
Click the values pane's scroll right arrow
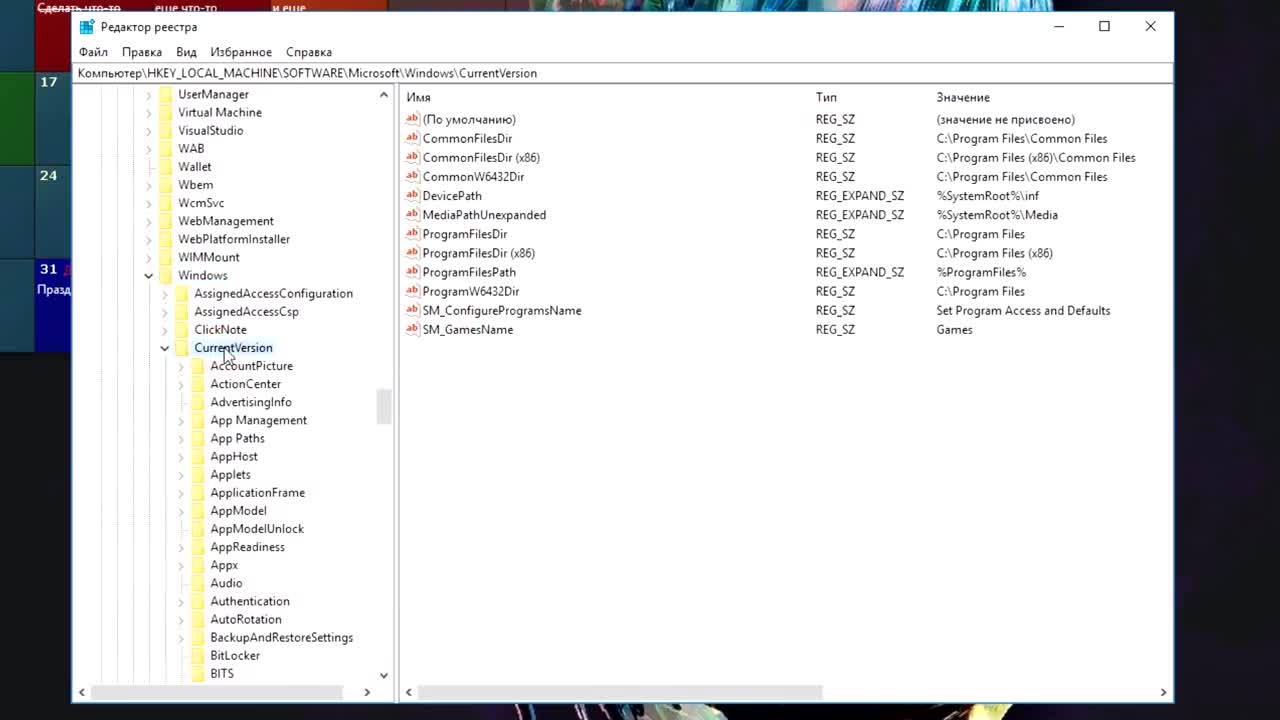point(1163,692)
